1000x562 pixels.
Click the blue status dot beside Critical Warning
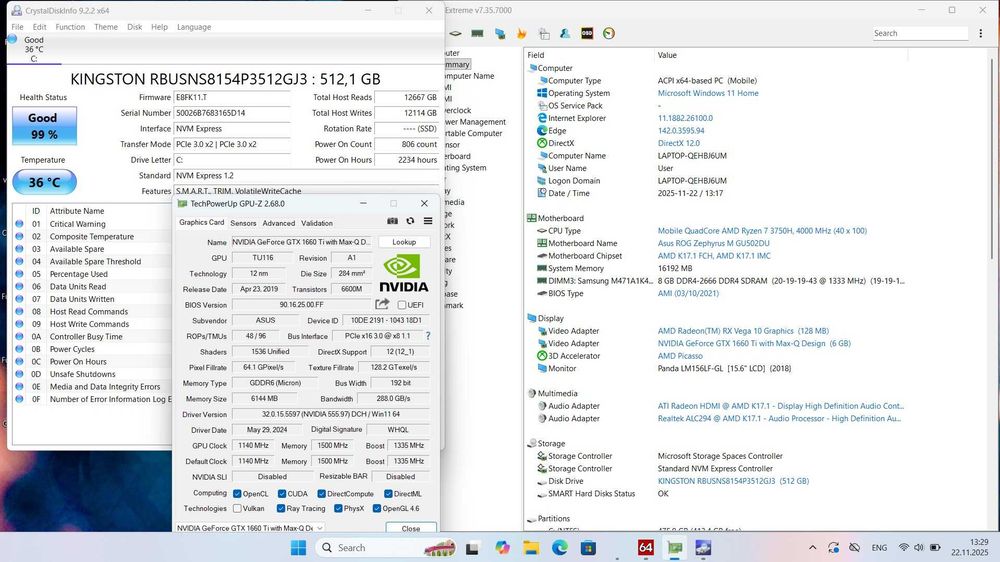(19, 224)
